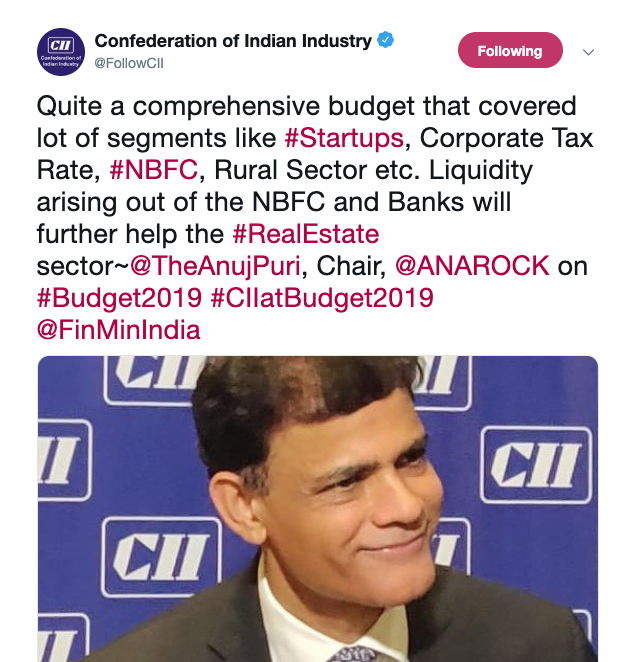
Task: Visit the @FinMinIndia mention
Action: pyautogui.click(x=118, y=330)
